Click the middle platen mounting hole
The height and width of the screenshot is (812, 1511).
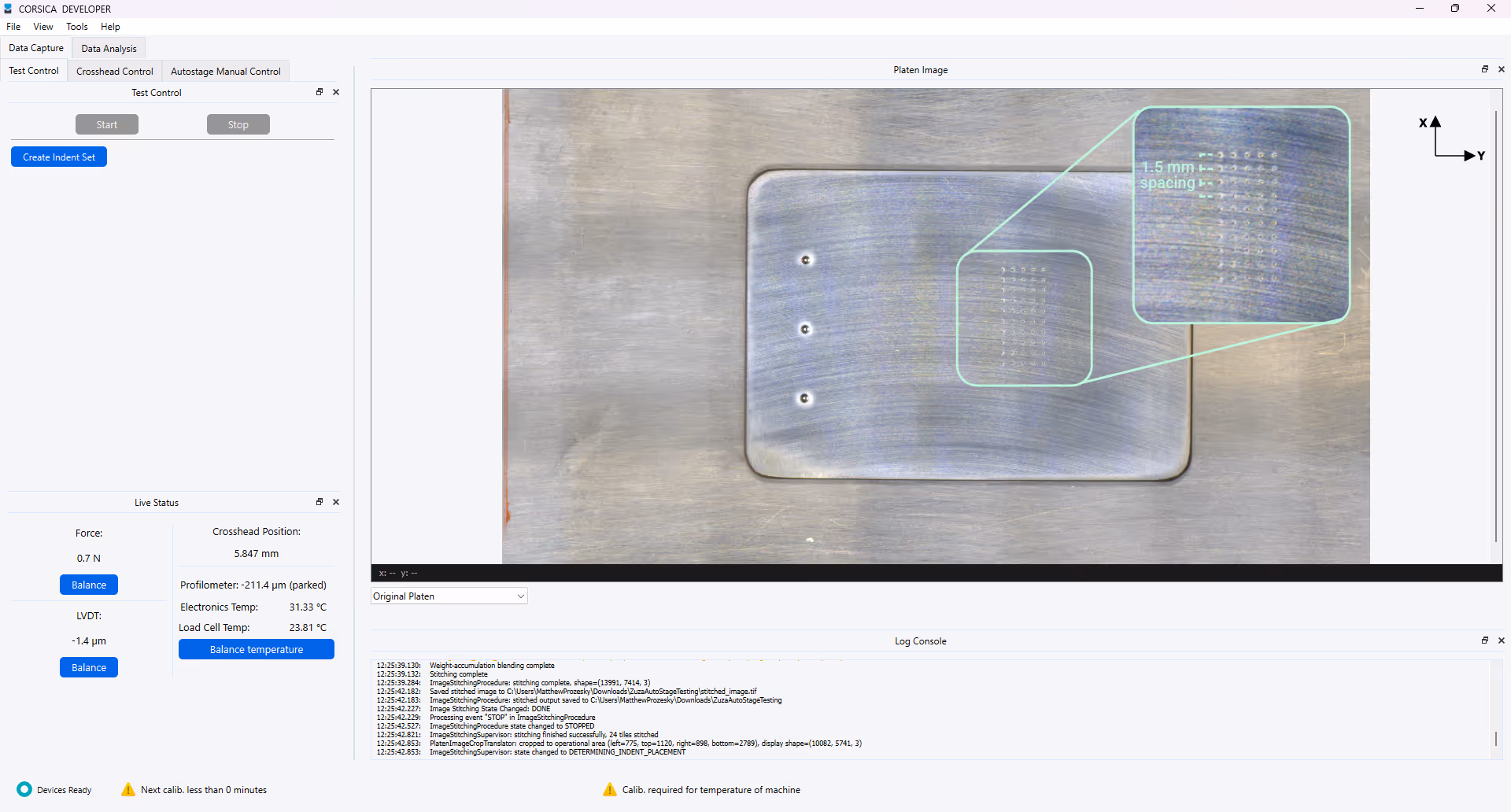click(805, 329)
